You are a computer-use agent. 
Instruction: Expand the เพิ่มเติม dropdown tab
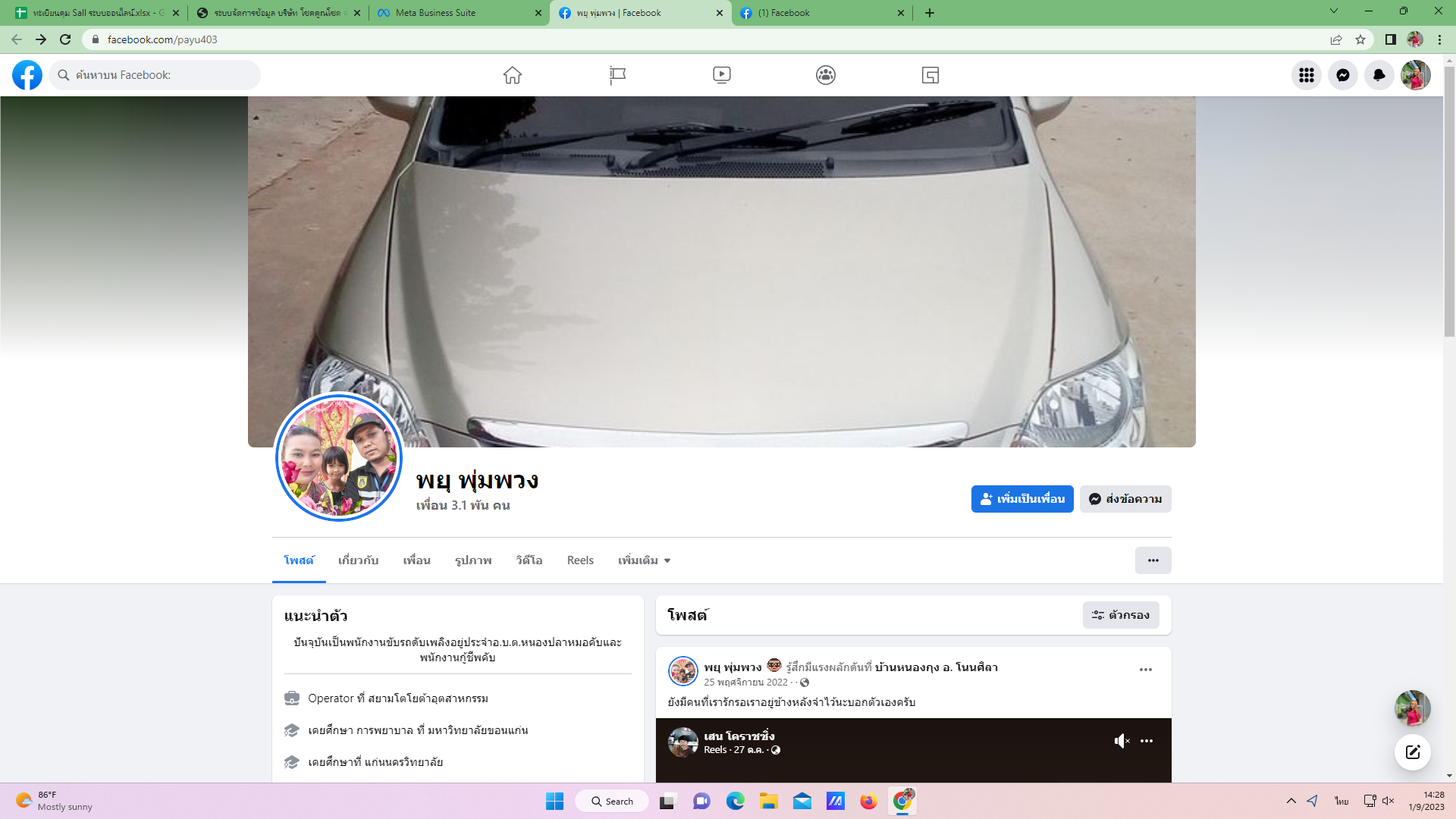tap(644, 560)
